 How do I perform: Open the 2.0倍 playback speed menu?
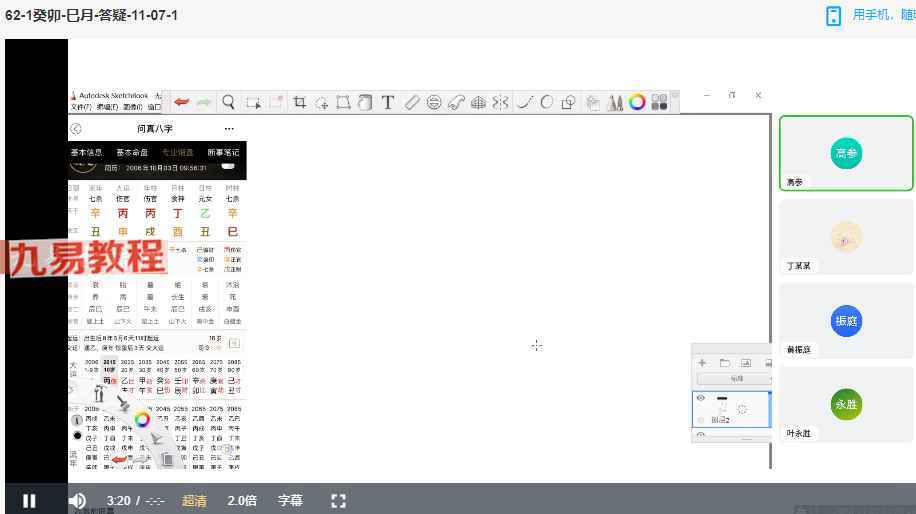[x=242, y=501]
